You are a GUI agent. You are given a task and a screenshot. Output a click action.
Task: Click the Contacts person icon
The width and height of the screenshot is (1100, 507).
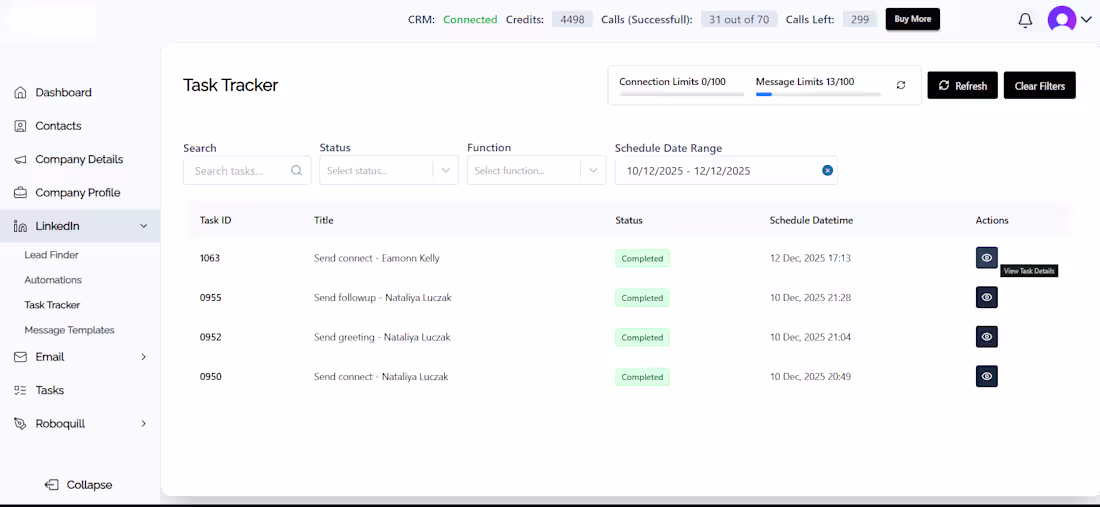coord(20,126)
